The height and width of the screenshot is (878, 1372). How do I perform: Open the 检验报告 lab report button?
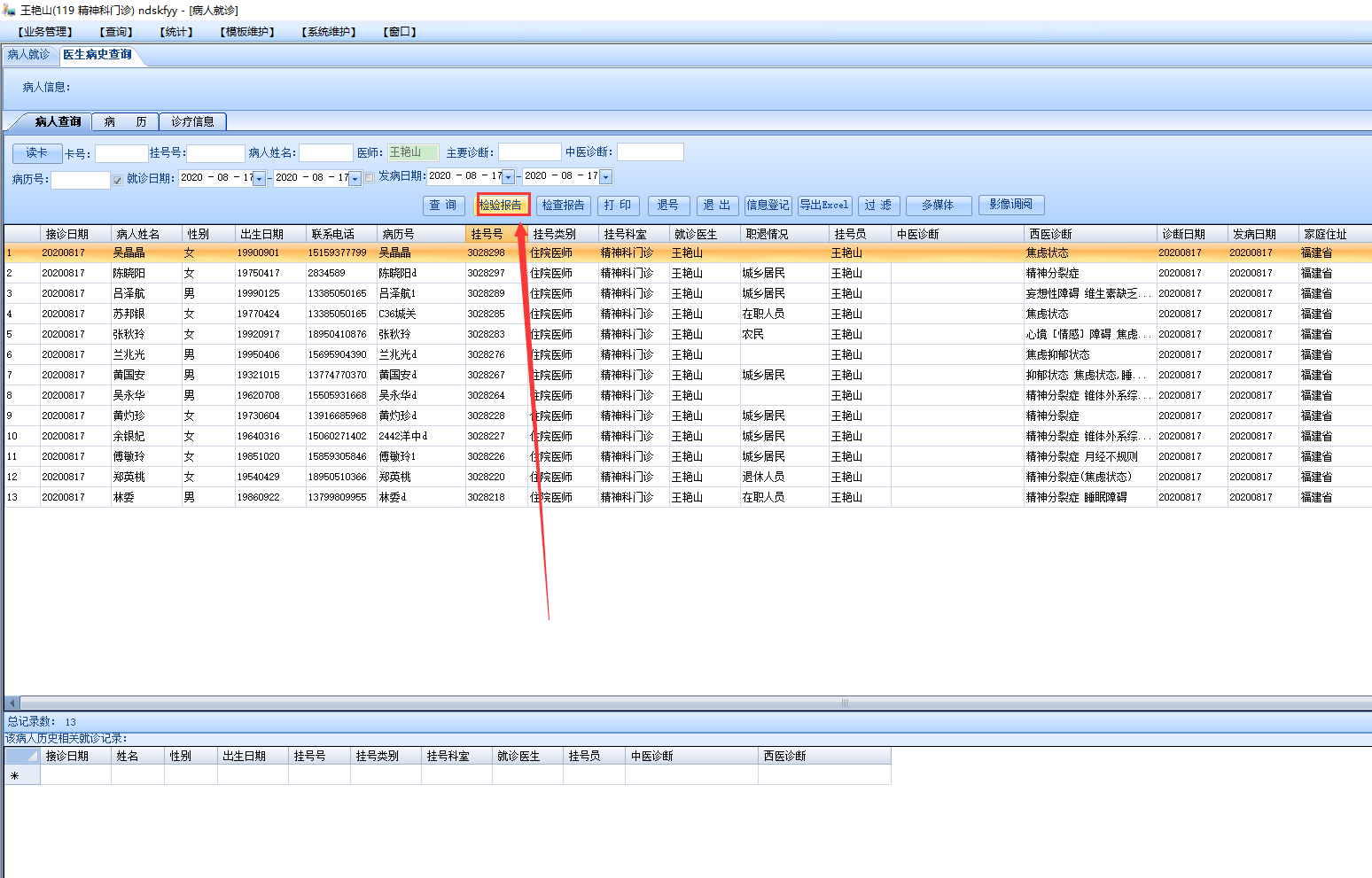503,206
